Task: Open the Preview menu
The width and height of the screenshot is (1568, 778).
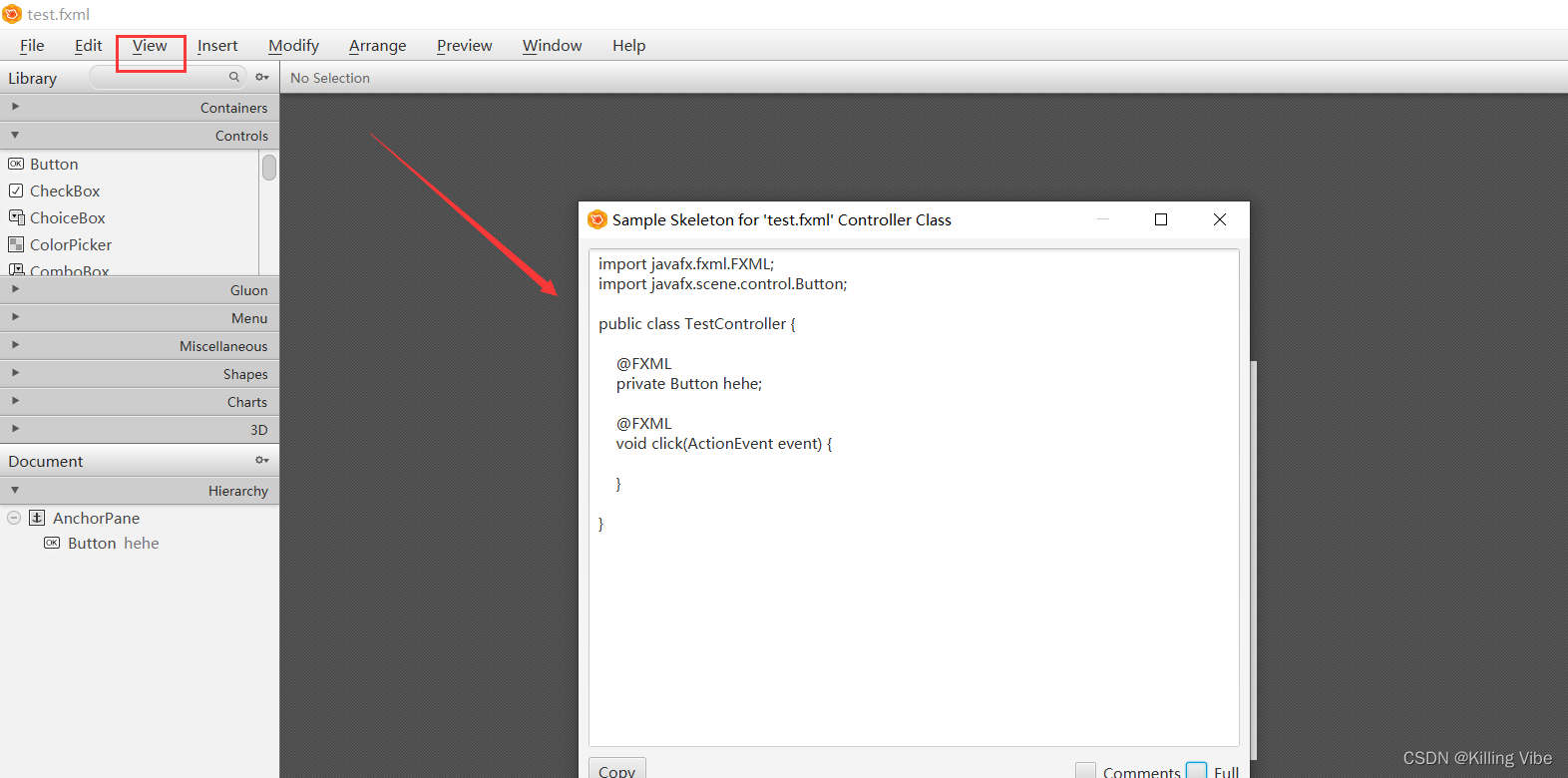Action: [465, 45]
